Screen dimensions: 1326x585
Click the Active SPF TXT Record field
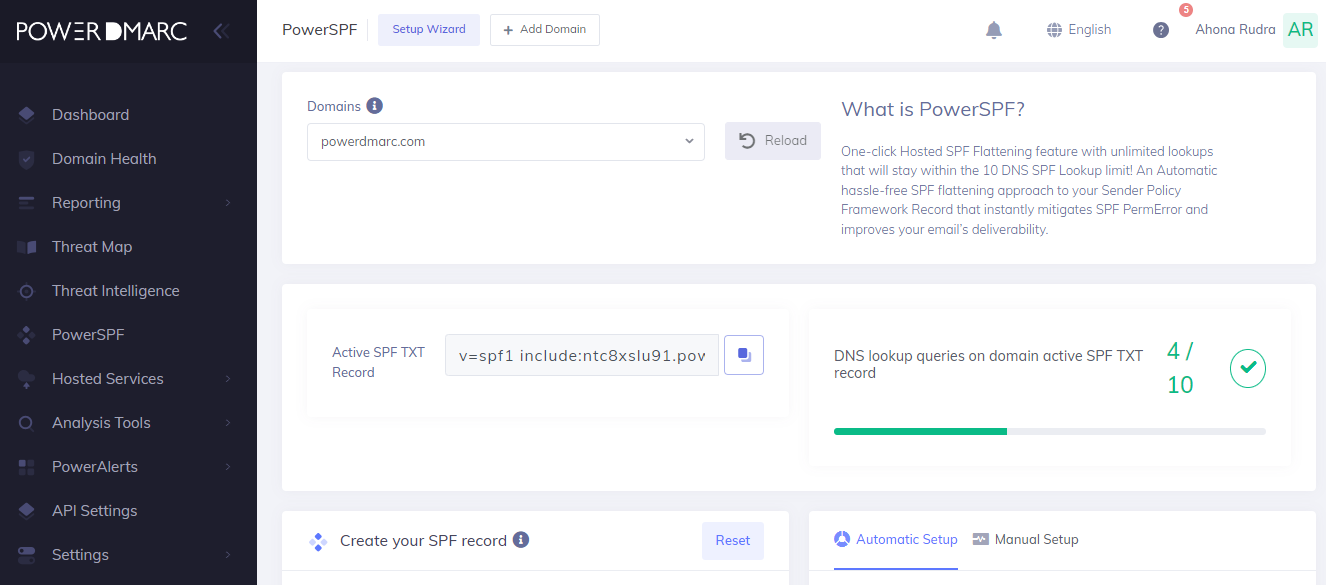click(581, 355)
